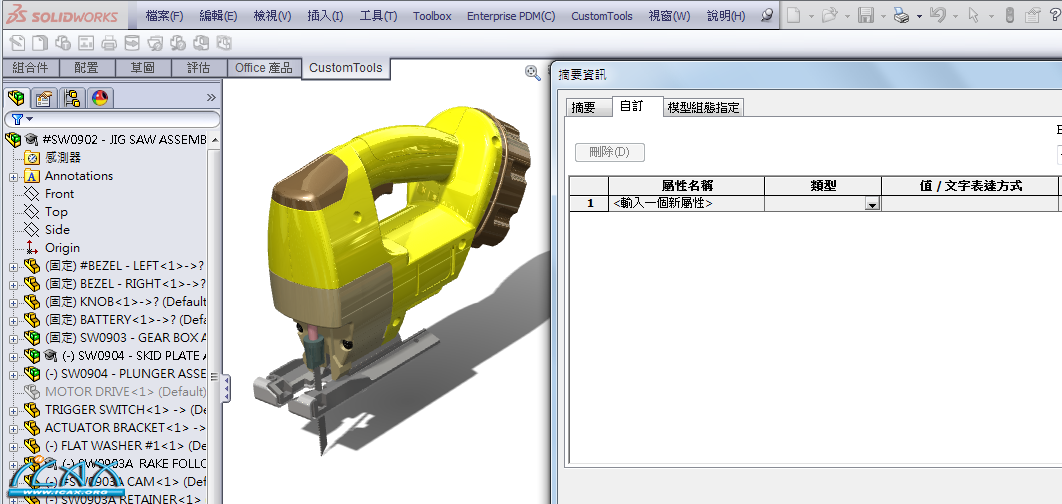Click the 值 / 文字表達方式 cell in row 1
The width and height of the screenshot is (1062, 504).
click(x=969, y=203)
